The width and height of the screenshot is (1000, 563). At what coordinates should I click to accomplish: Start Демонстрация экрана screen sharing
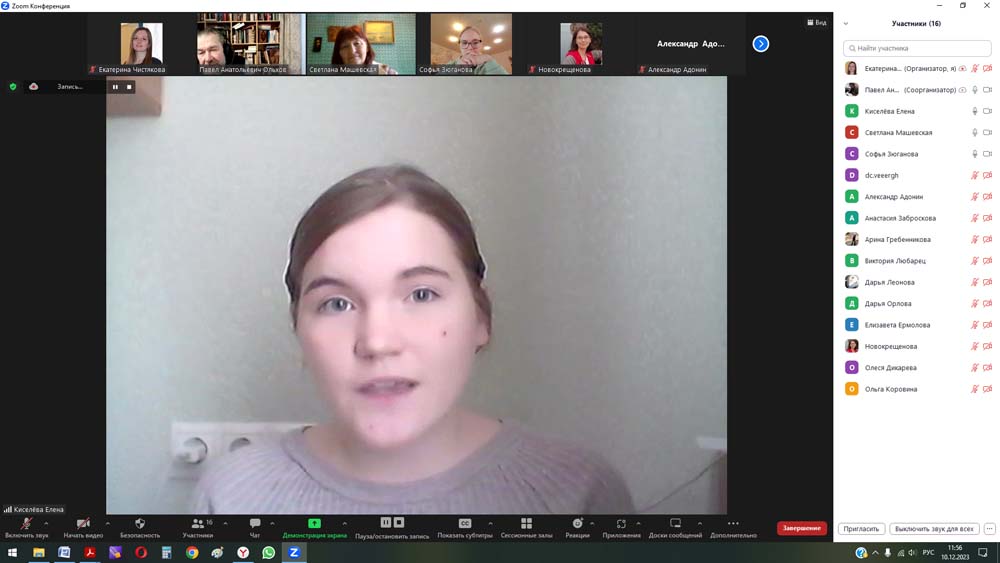point(314,523)
